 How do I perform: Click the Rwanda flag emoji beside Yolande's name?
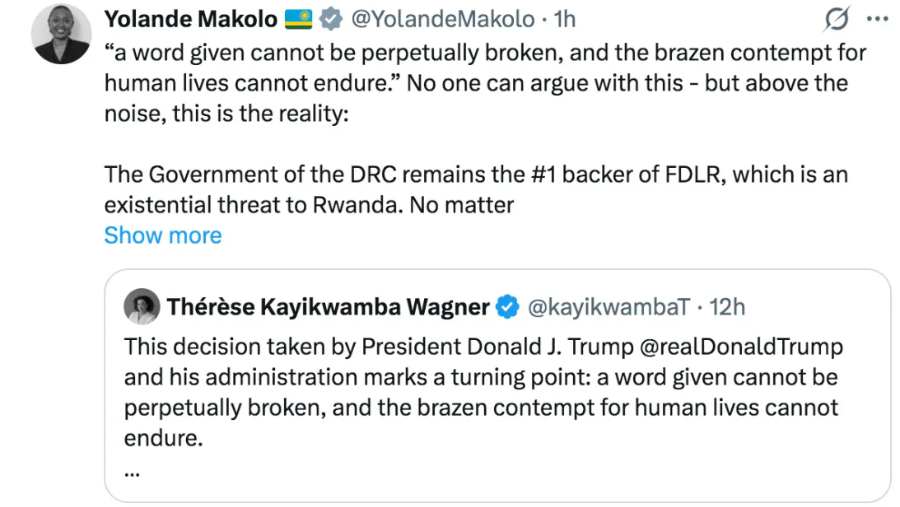click(299, 19)
